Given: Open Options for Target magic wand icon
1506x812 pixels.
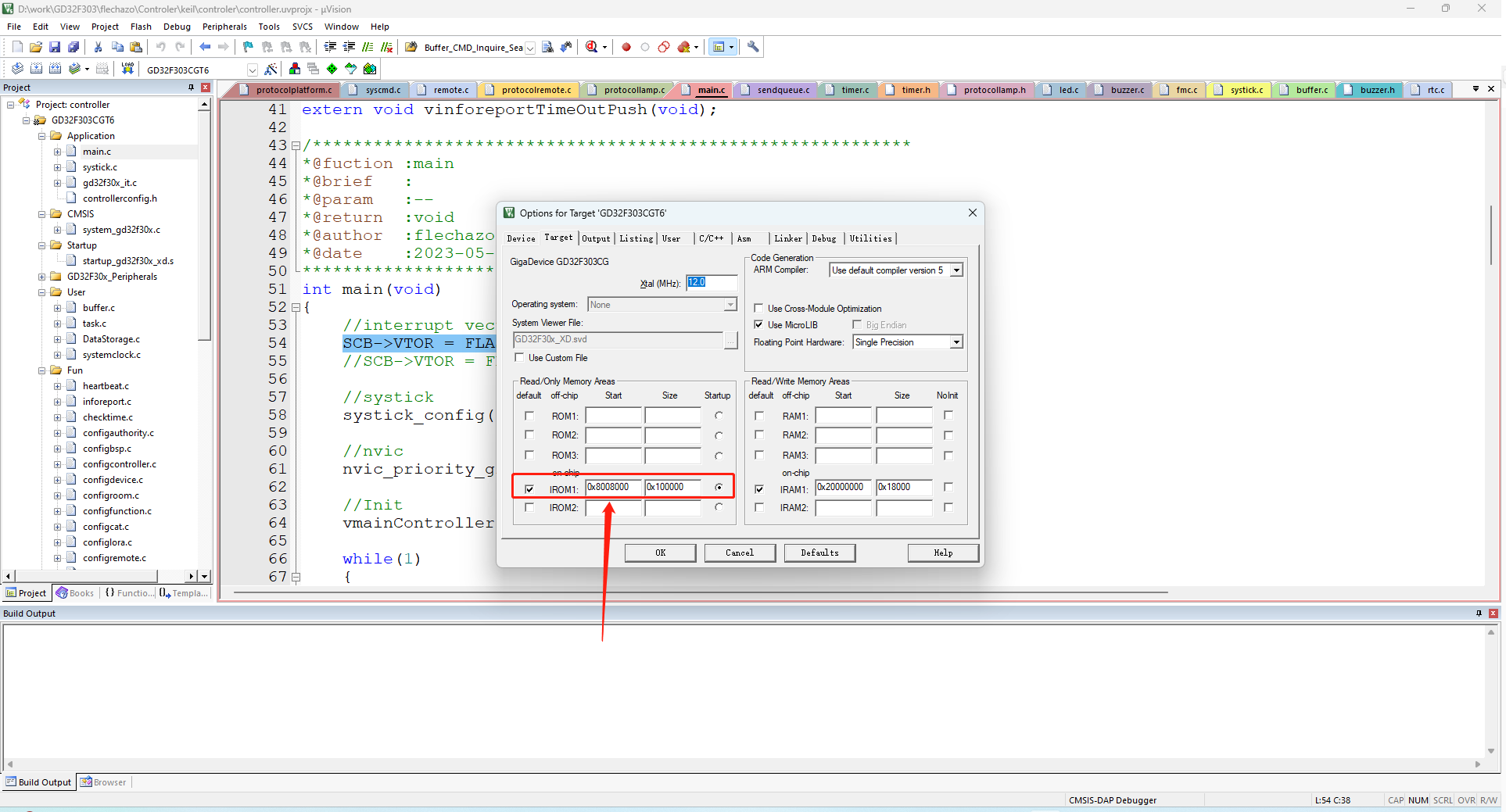Looking at the screenshot, I should [271, 69].
